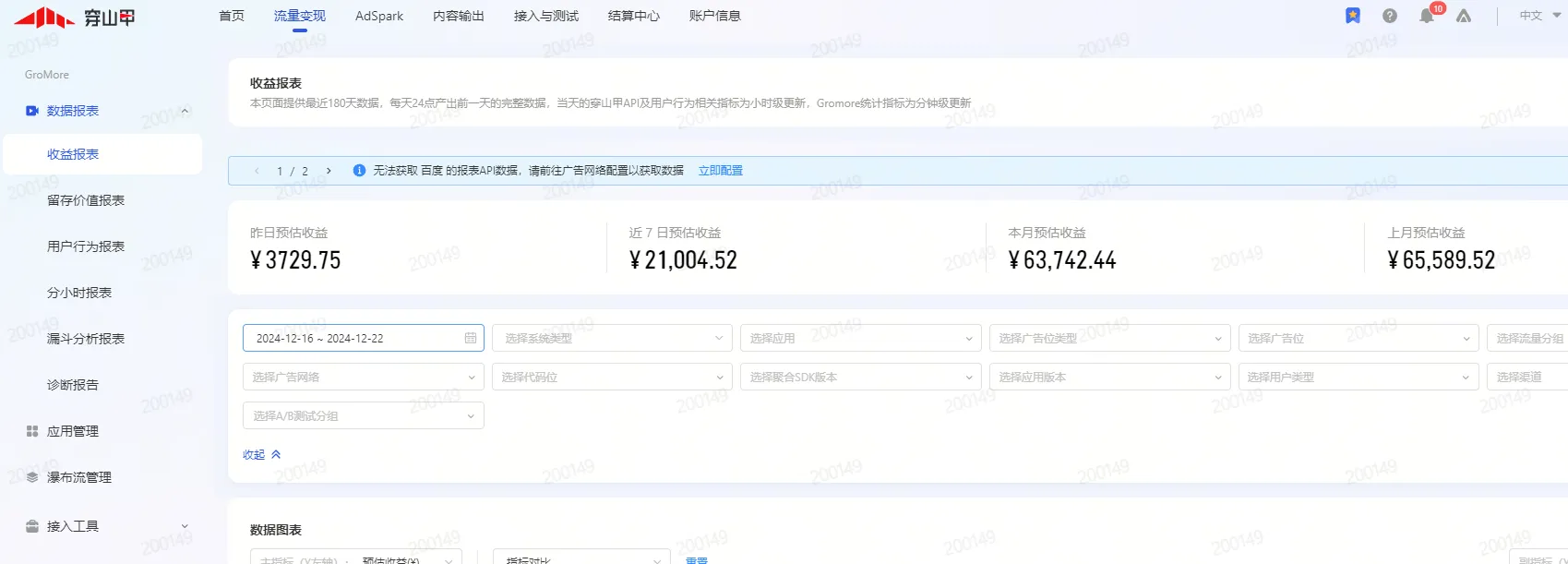Open the 选择应用版本 dropdown
The image size is (1568, 564).
1110,377
